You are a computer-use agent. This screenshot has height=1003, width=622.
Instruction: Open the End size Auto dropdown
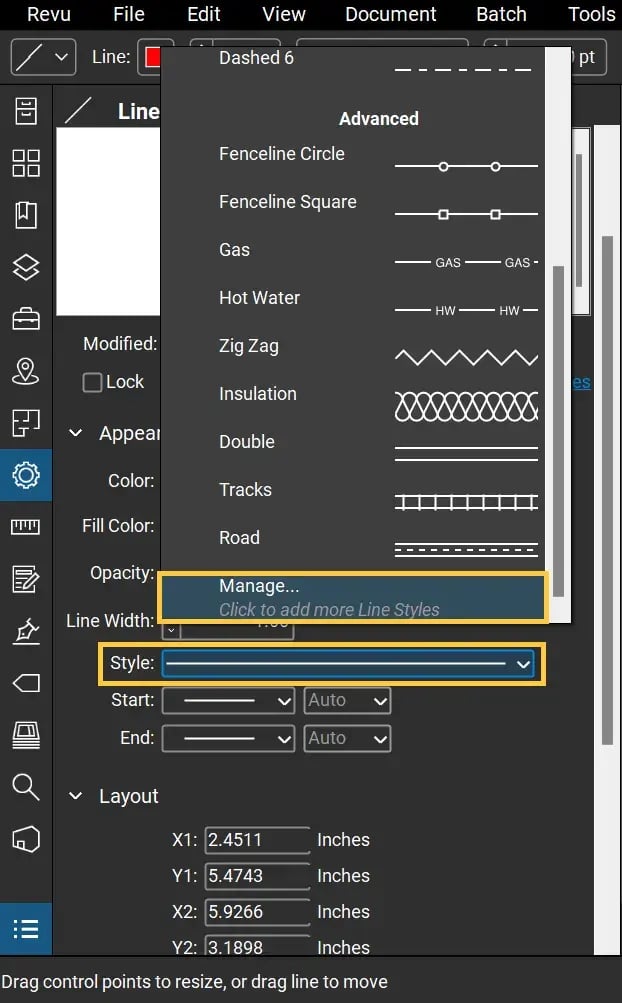pyautogui.click(x=347, y=739)
